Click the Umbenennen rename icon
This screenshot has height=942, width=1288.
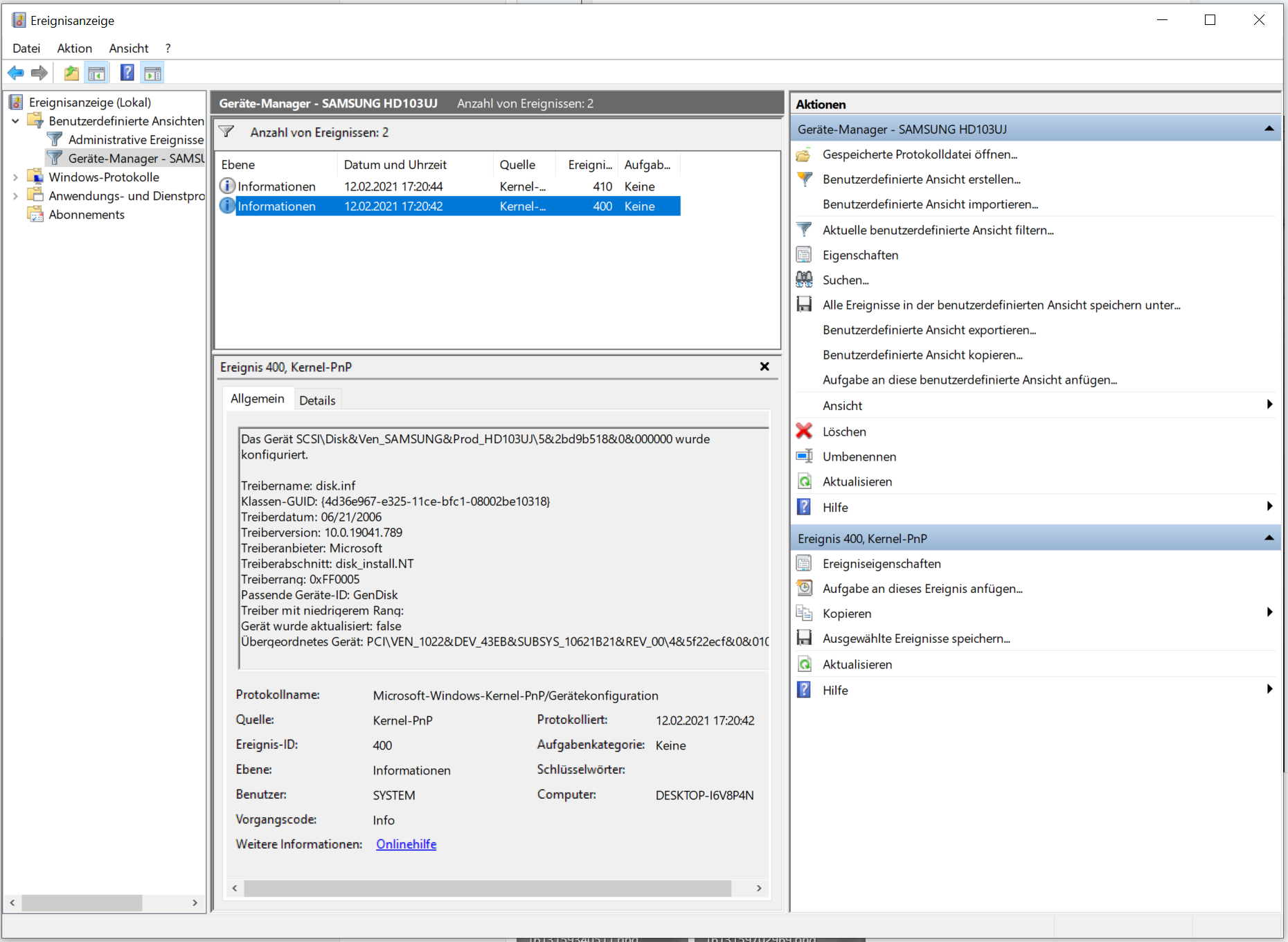[x=804, y=456]
